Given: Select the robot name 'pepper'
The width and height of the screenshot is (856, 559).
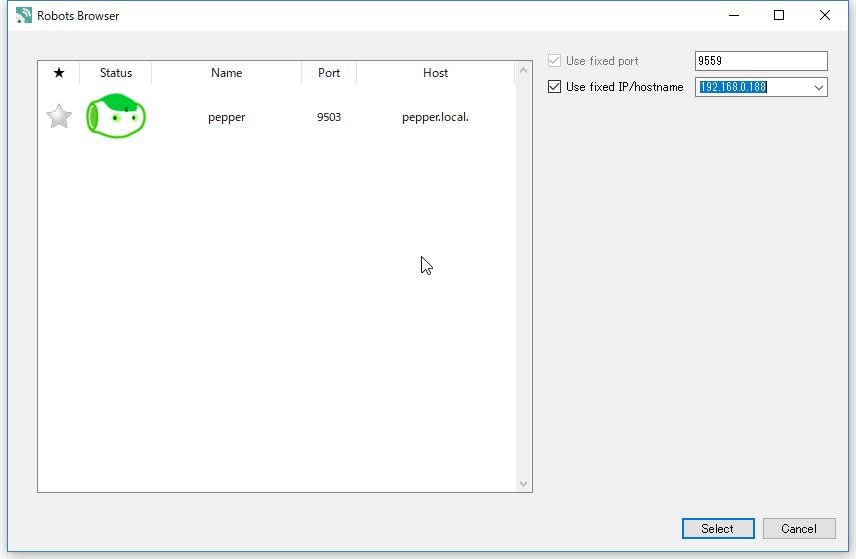Looking at the screenshot, I should [x=227, y=117].
